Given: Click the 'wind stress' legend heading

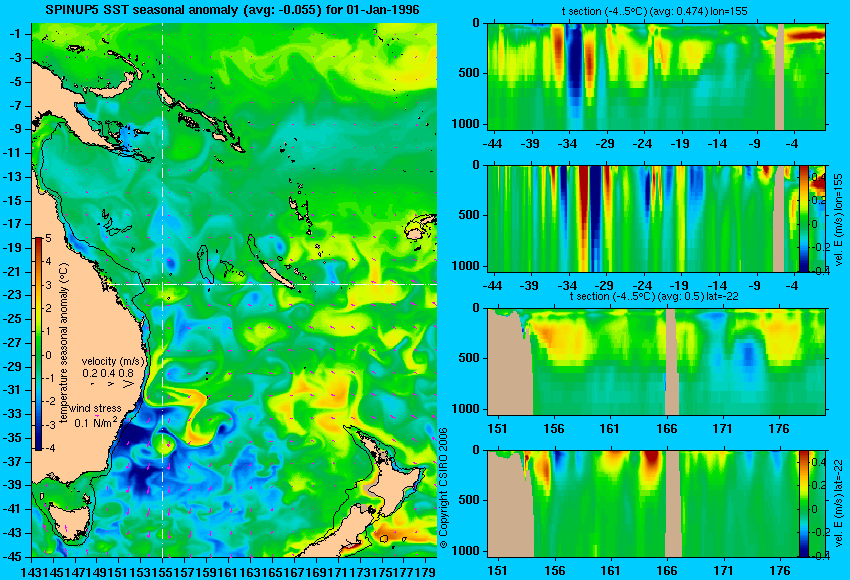Looking at the screenshot, I should coord(95,408).
